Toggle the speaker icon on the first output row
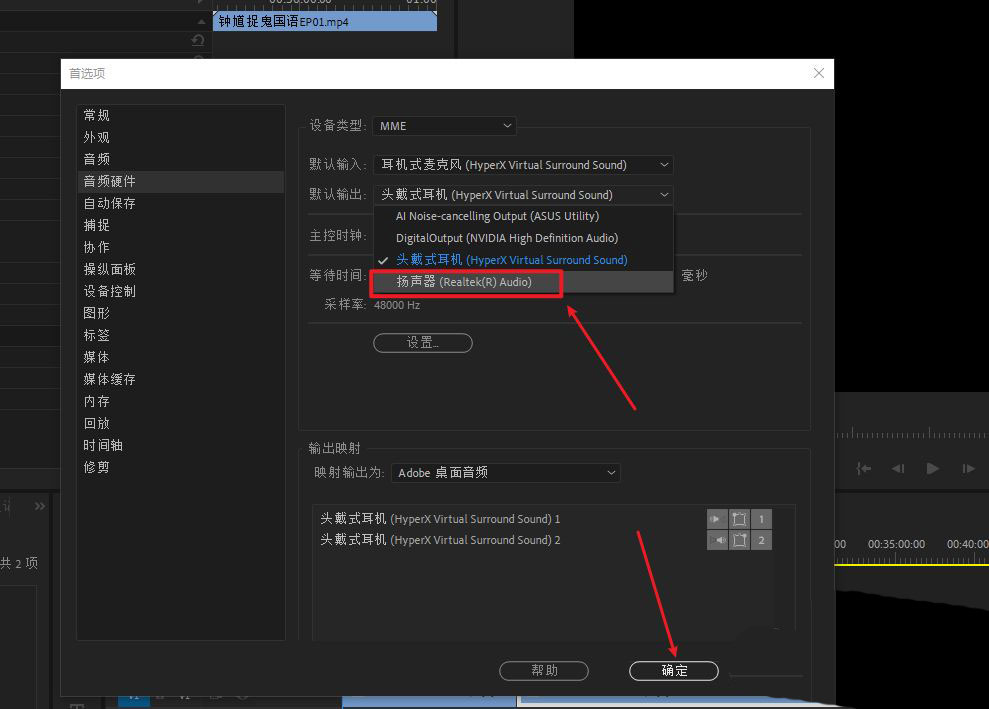989x709 pixels. click(x=716, y=518)
